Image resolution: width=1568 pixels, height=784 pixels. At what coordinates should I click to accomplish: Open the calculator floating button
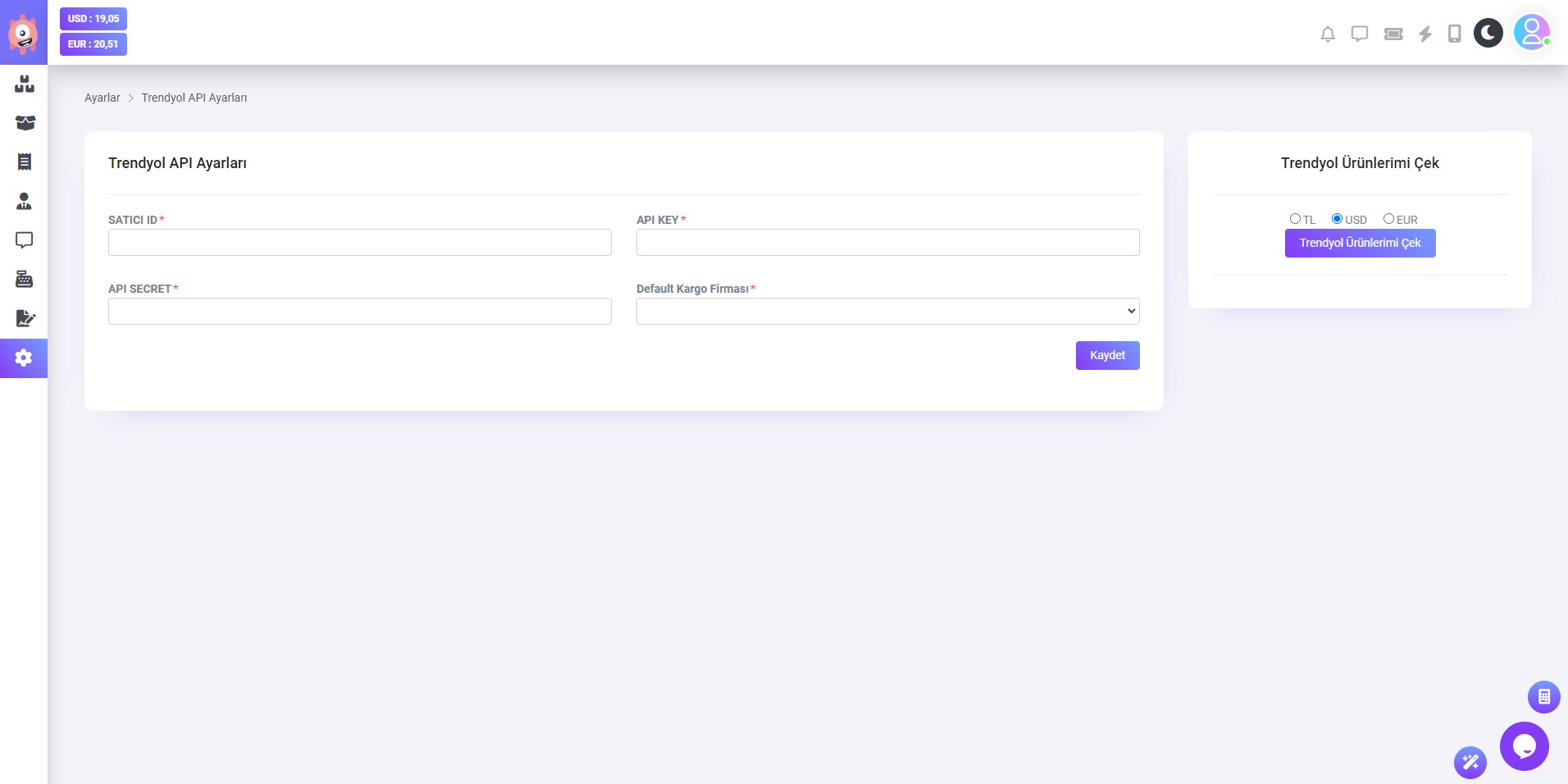point(1543,697)
